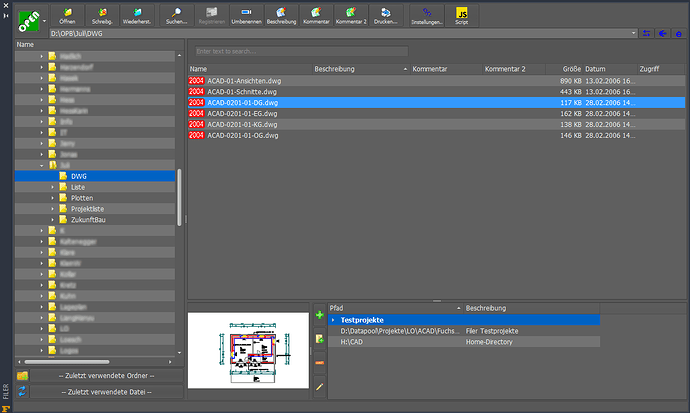Open 'Zuletzt verwendete Datei' list
Screen dimensions: 690x413
106,391
